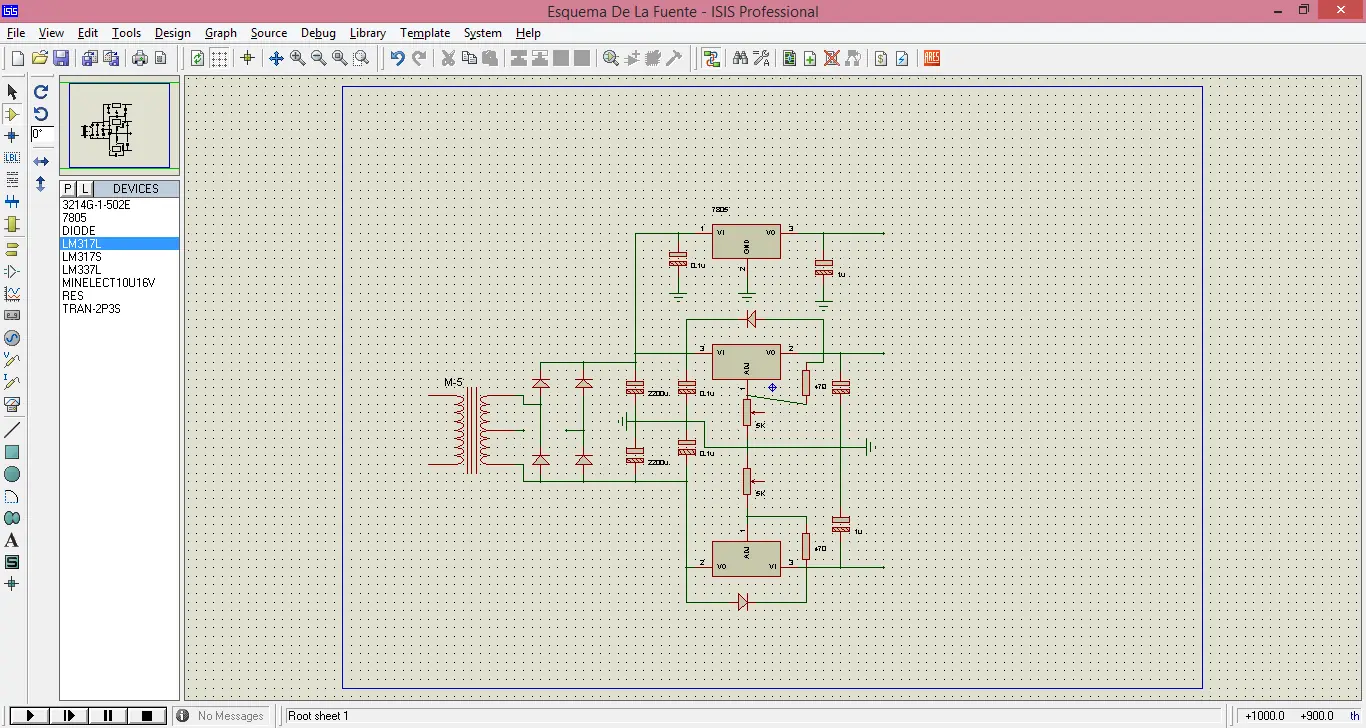The image size is (1366, 728).
Task: Open the Library 'L' button
Action: pyautogui.click(x=85, y=188)
